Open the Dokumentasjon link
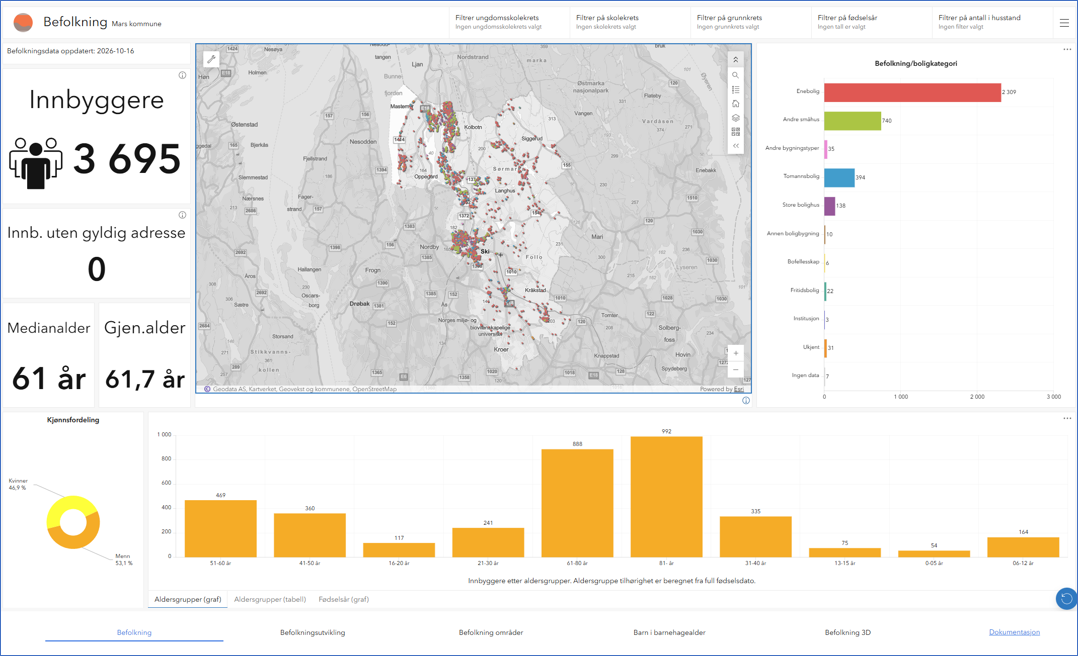 click(x=1014, y=633)
